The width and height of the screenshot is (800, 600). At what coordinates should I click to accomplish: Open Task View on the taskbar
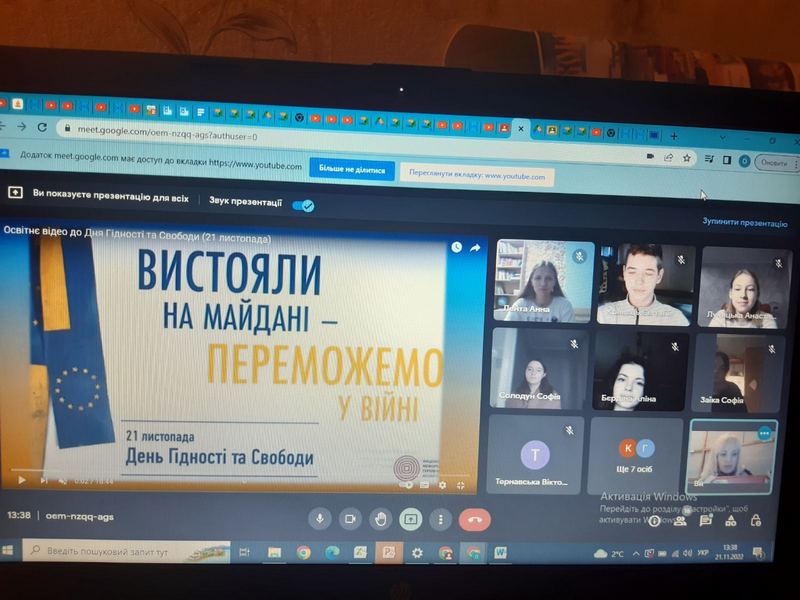click(244, 552)
